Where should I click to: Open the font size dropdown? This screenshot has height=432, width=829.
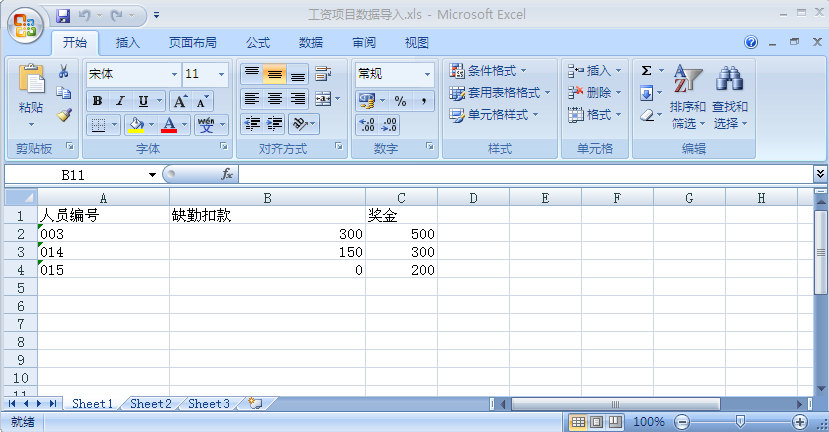222,74
